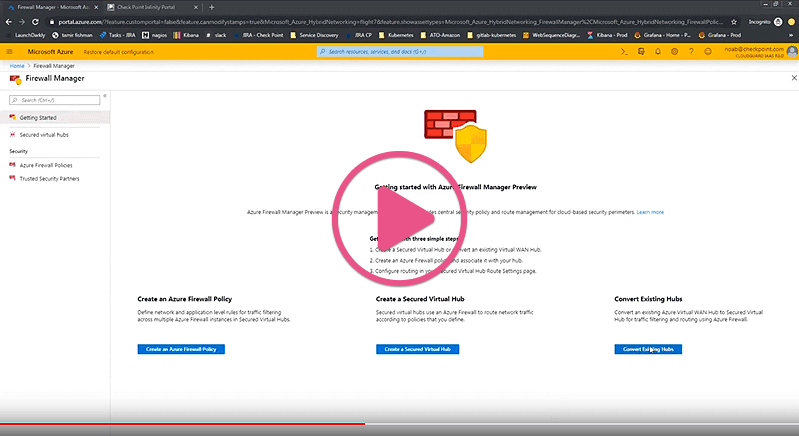Open the feedback smiley icon

click(708, 51)
